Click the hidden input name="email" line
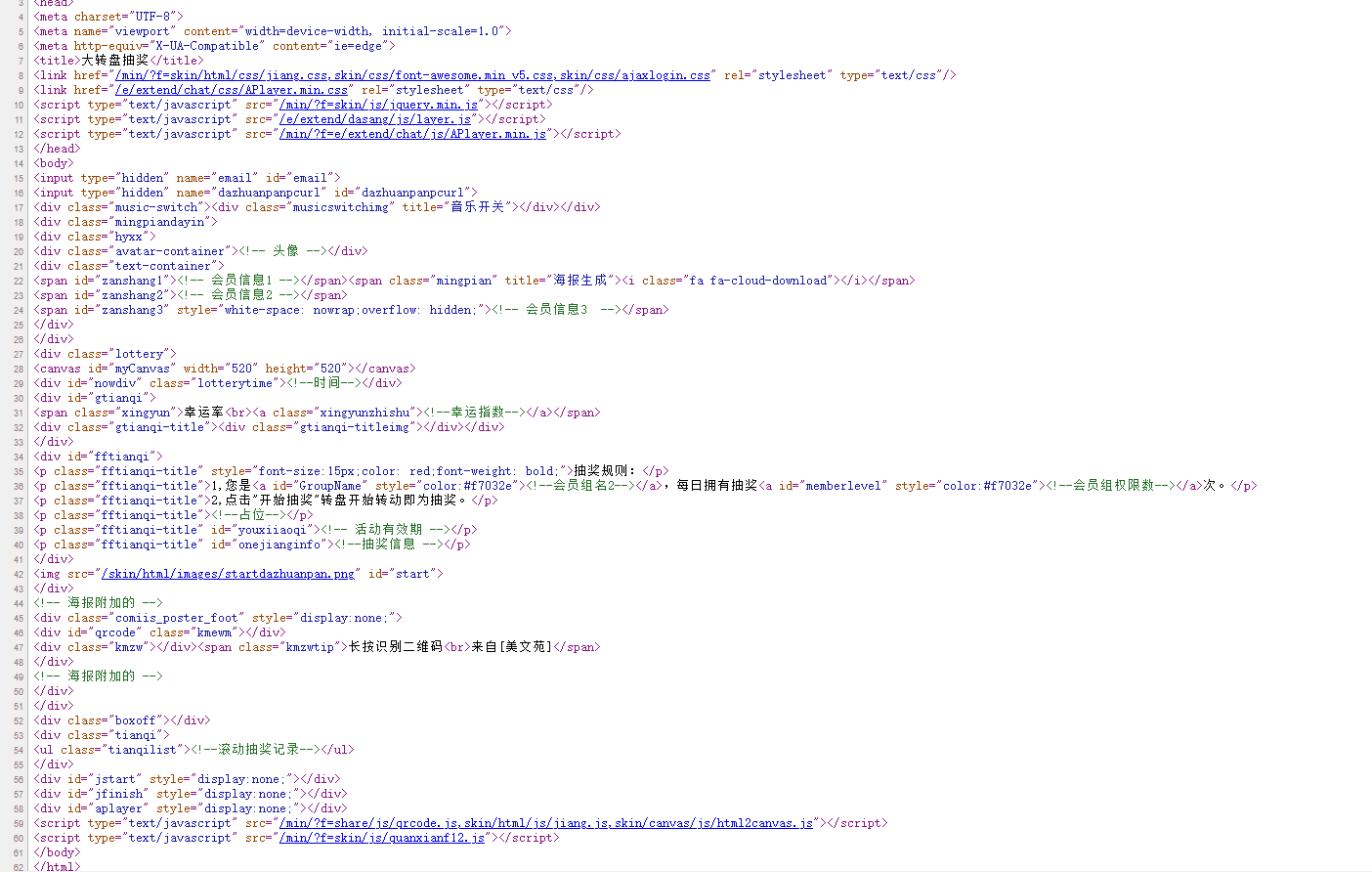1372x872 pixels. click(188, 178)
